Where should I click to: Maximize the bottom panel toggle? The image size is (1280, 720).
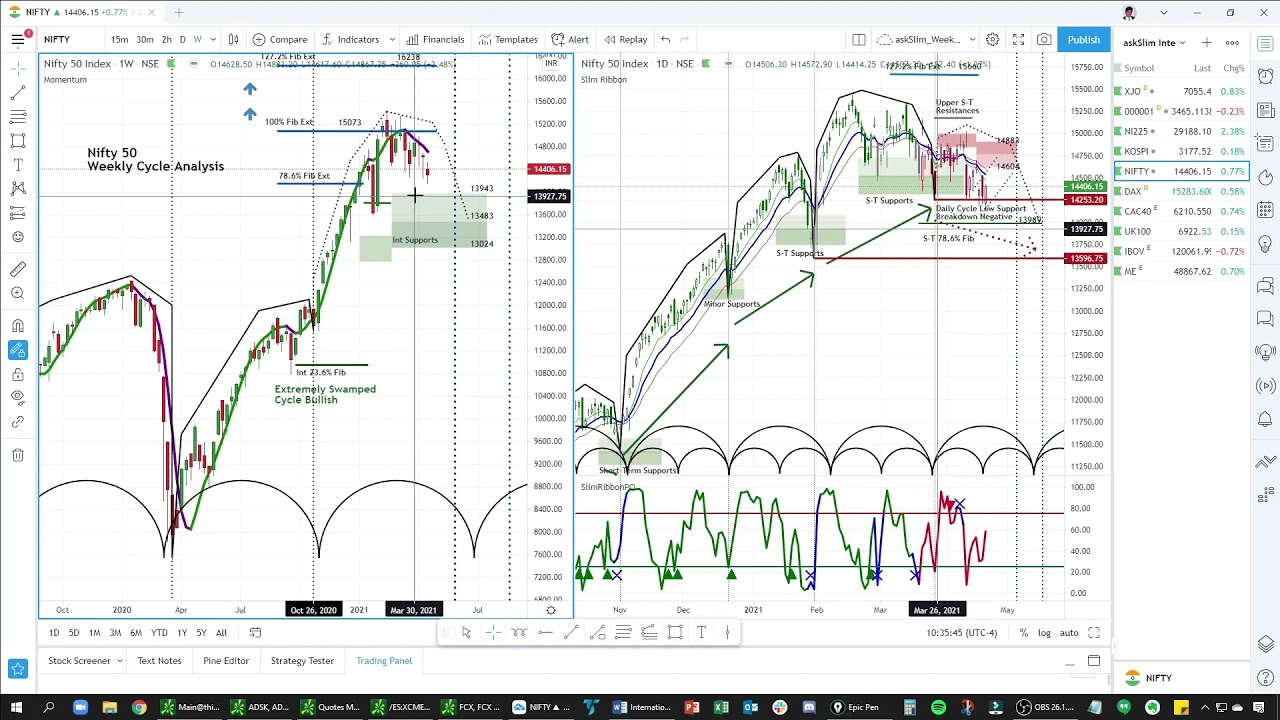coord(1093,660)
